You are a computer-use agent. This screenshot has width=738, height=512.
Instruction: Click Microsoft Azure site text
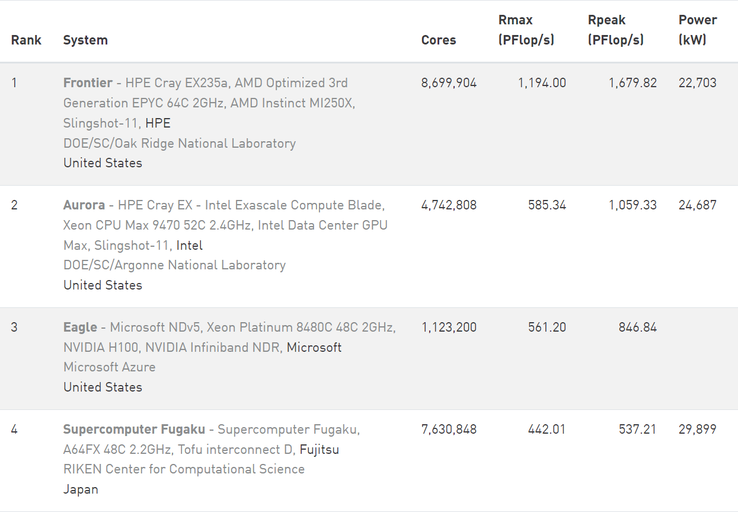pos(109,367)
